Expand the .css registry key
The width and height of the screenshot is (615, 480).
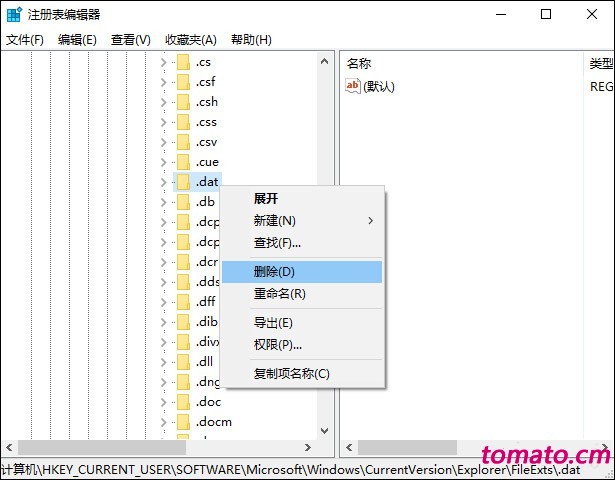pos(164,122)
